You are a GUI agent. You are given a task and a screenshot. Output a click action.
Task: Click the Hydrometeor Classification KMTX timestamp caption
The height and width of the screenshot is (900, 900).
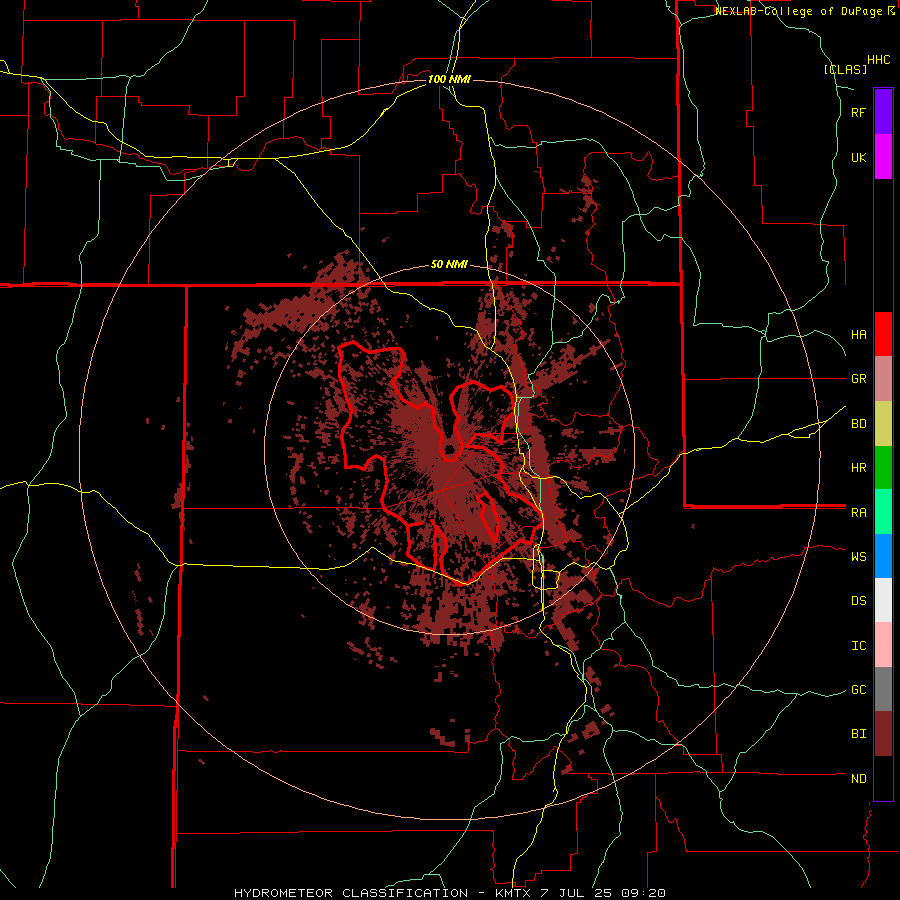coord(450,893)
